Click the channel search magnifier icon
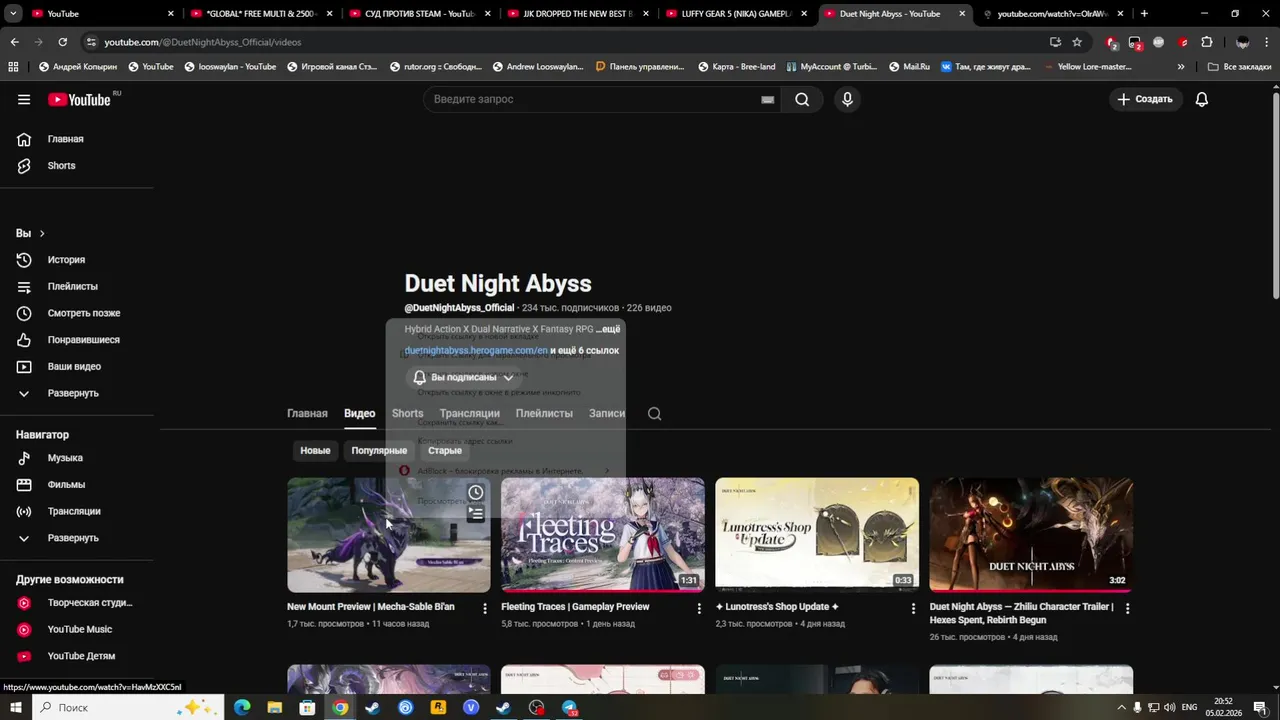Screen dimensions: 1280x720 (655, 414)
